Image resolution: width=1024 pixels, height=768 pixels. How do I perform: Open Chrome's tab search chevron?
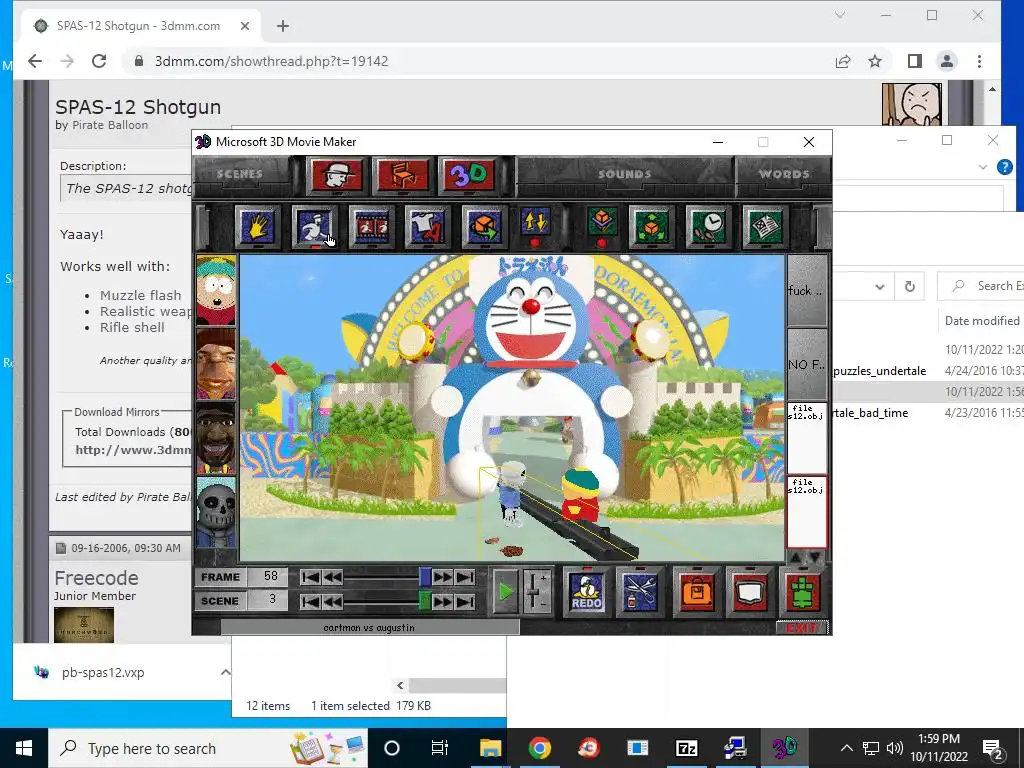pyautogui.click(x=840, y=15)
